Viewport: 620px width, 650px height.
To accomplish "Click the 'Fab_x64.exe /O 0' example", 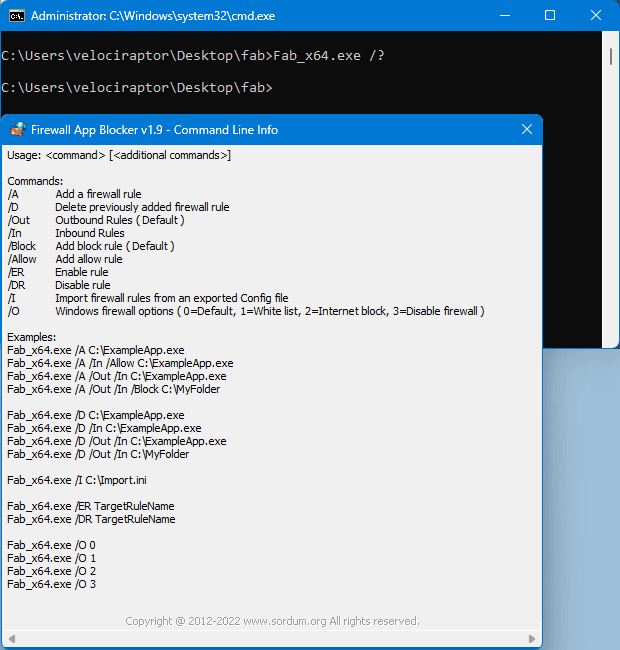I will coord(51,545).
